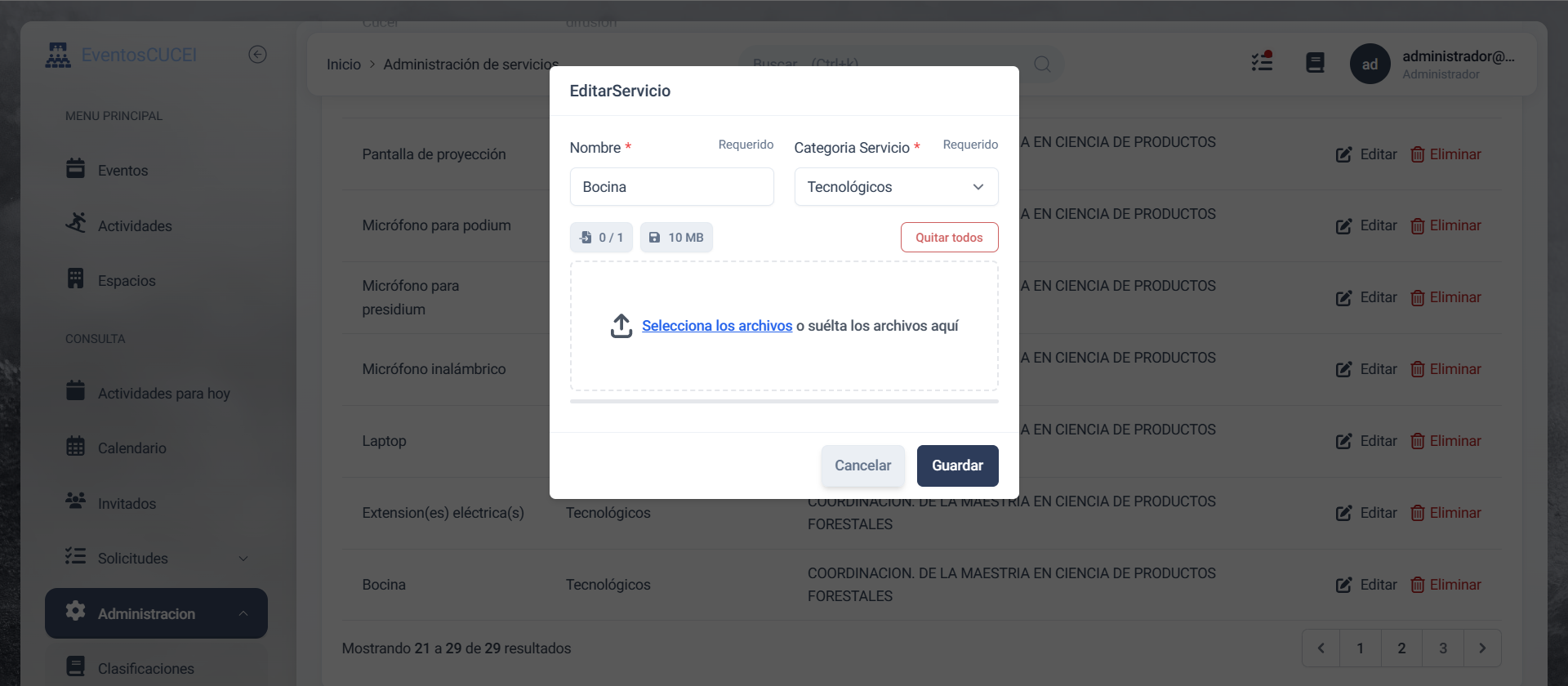This screenshot has height=686, width=1568.
Task: Click the Actividades running-person icon
Action: (76, 222)
